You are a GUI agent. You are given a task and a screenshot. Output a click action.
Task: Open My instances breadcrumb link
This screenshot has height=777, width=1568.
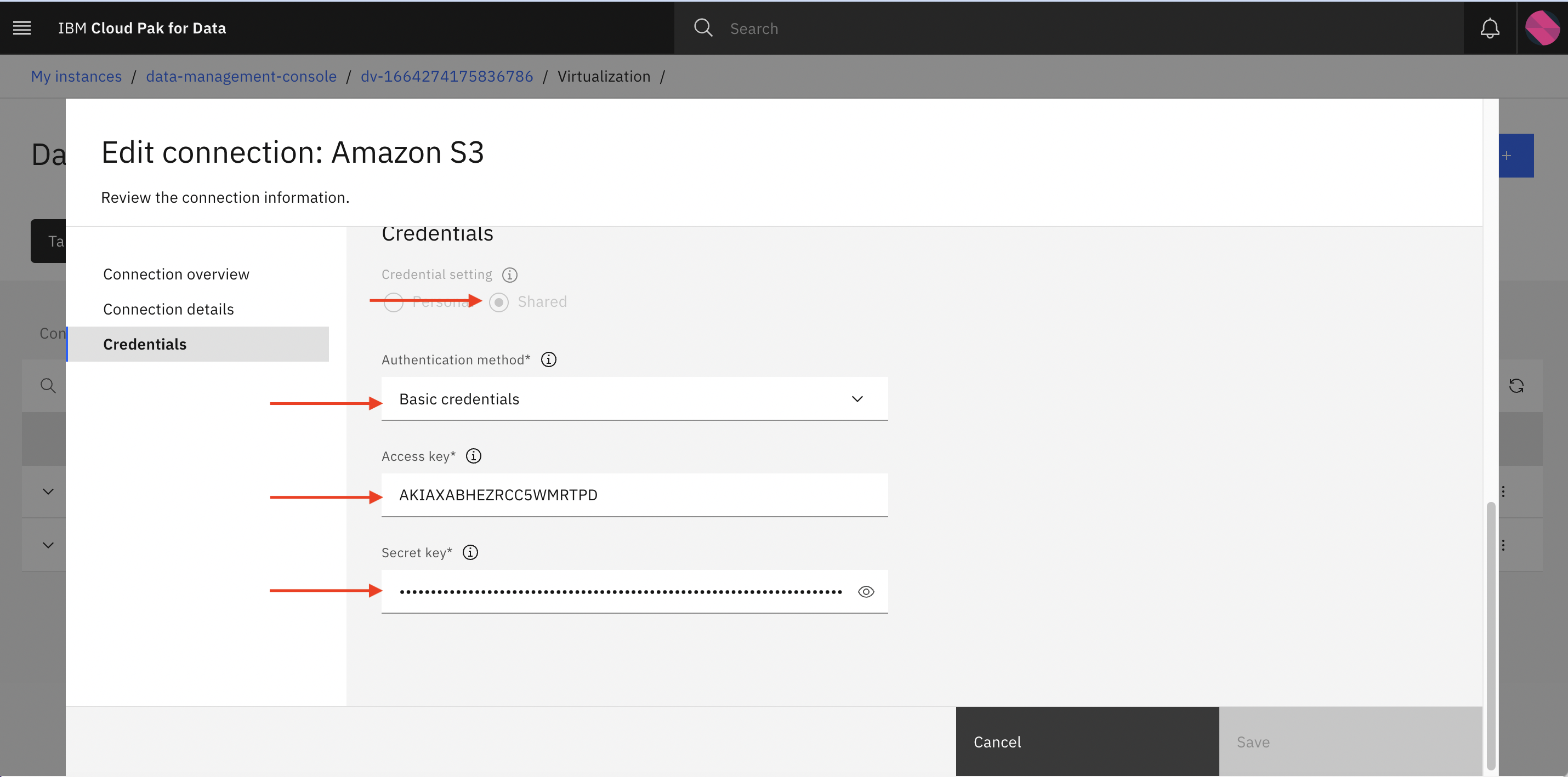[x=76, y=77]
